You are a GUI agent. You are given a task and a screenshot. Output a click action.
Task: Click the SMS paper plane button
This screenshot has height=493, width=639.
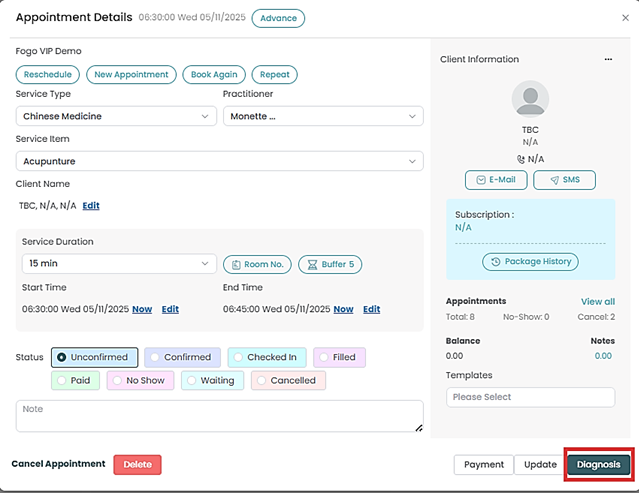564,180
